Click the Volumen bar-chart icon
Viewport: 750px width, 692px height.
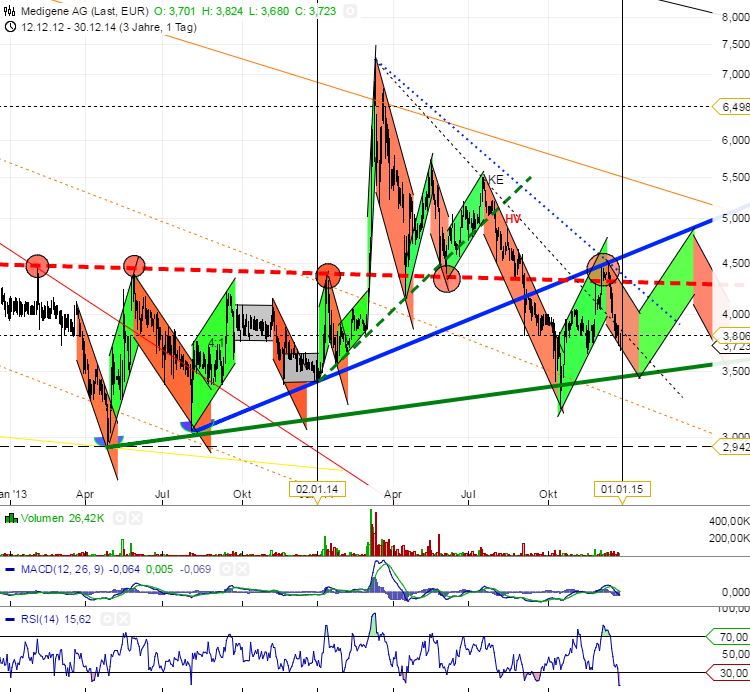(x=11, y=518)
